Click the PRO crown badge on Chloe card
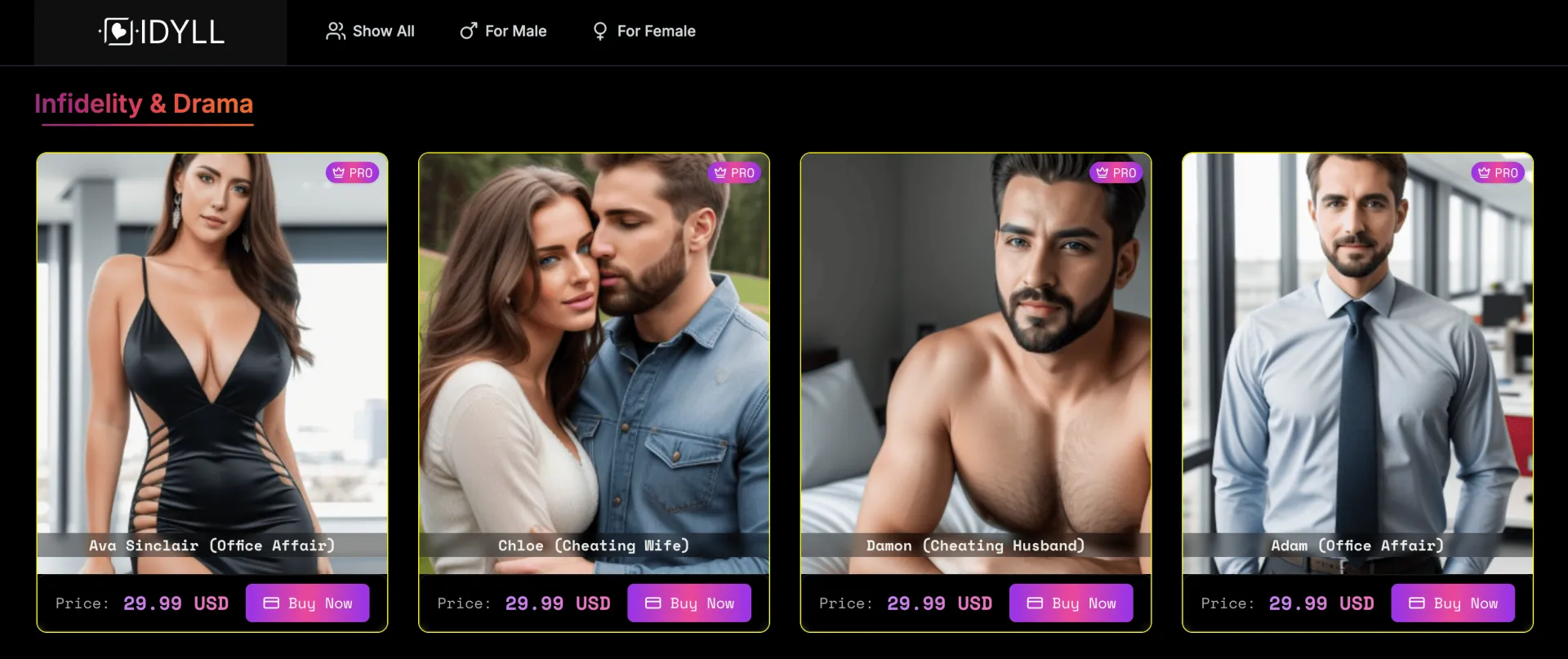Screen dimensions: 1568x659 pos(734,172)
